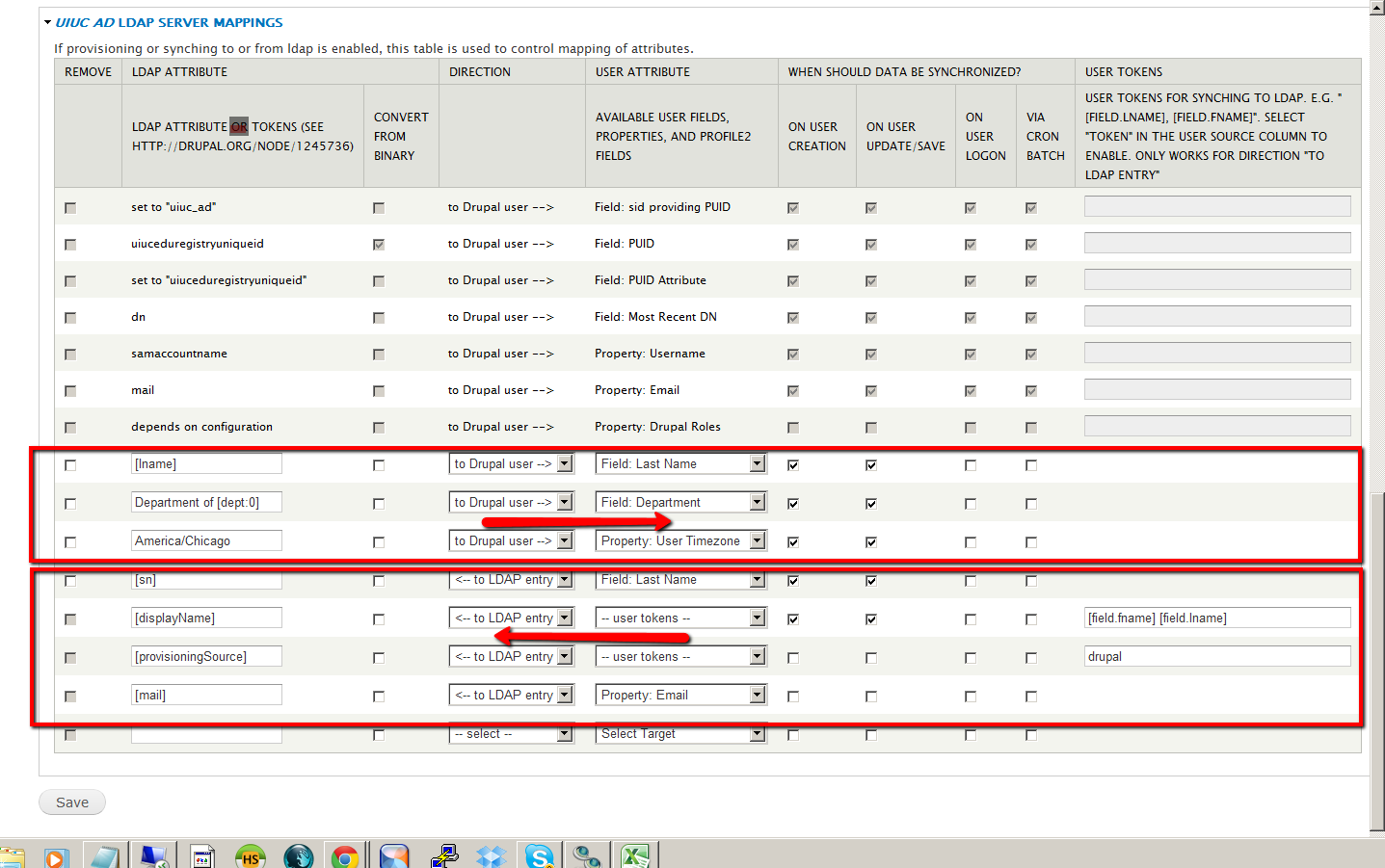Expand the Select Target dropdown in the empty row
The height and width of the screenshot is (868, 1385).
click(757, 733)
